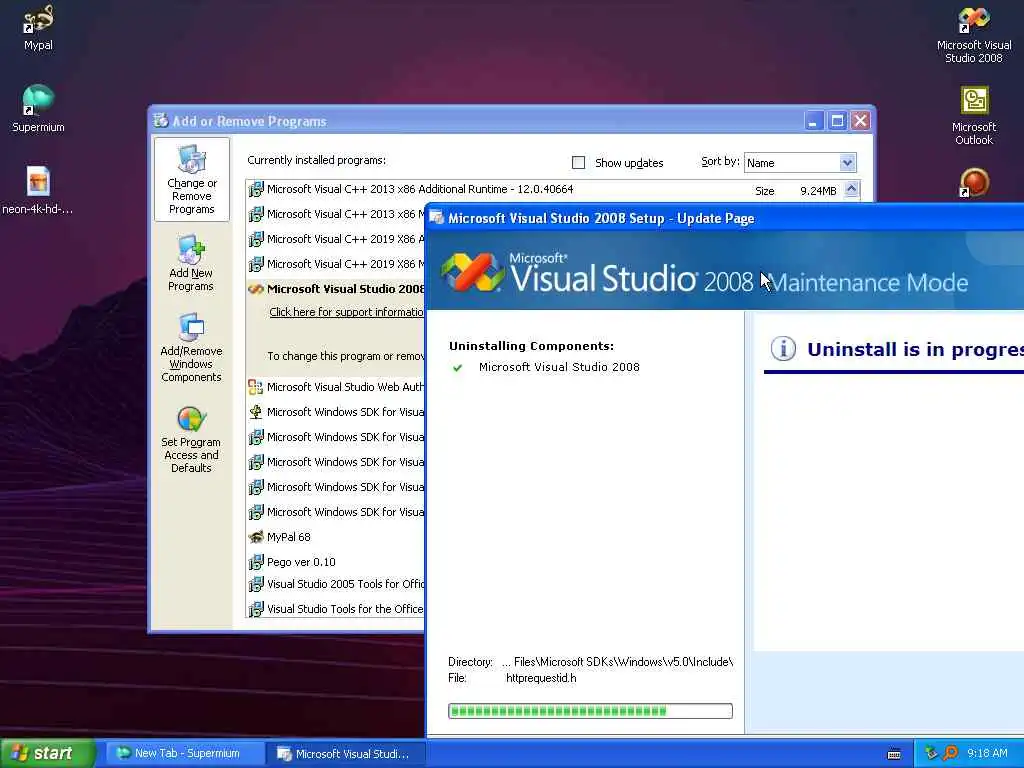Screen dimensions: 1024x768
Task: Open the Mypal desktop shortcut
Action: 38,27
